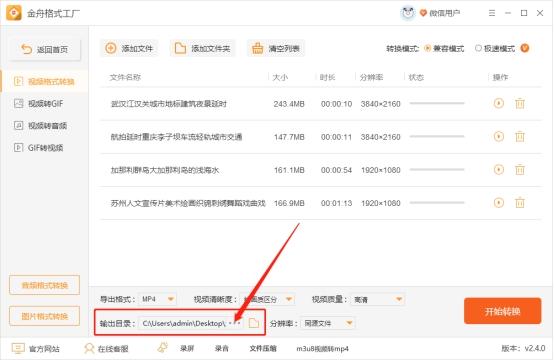Viewport: 554px width, 360px height.
Task: Switch to 视频转GIF sidebar tab
Action: pyautogui.click(x=45, y=104)
